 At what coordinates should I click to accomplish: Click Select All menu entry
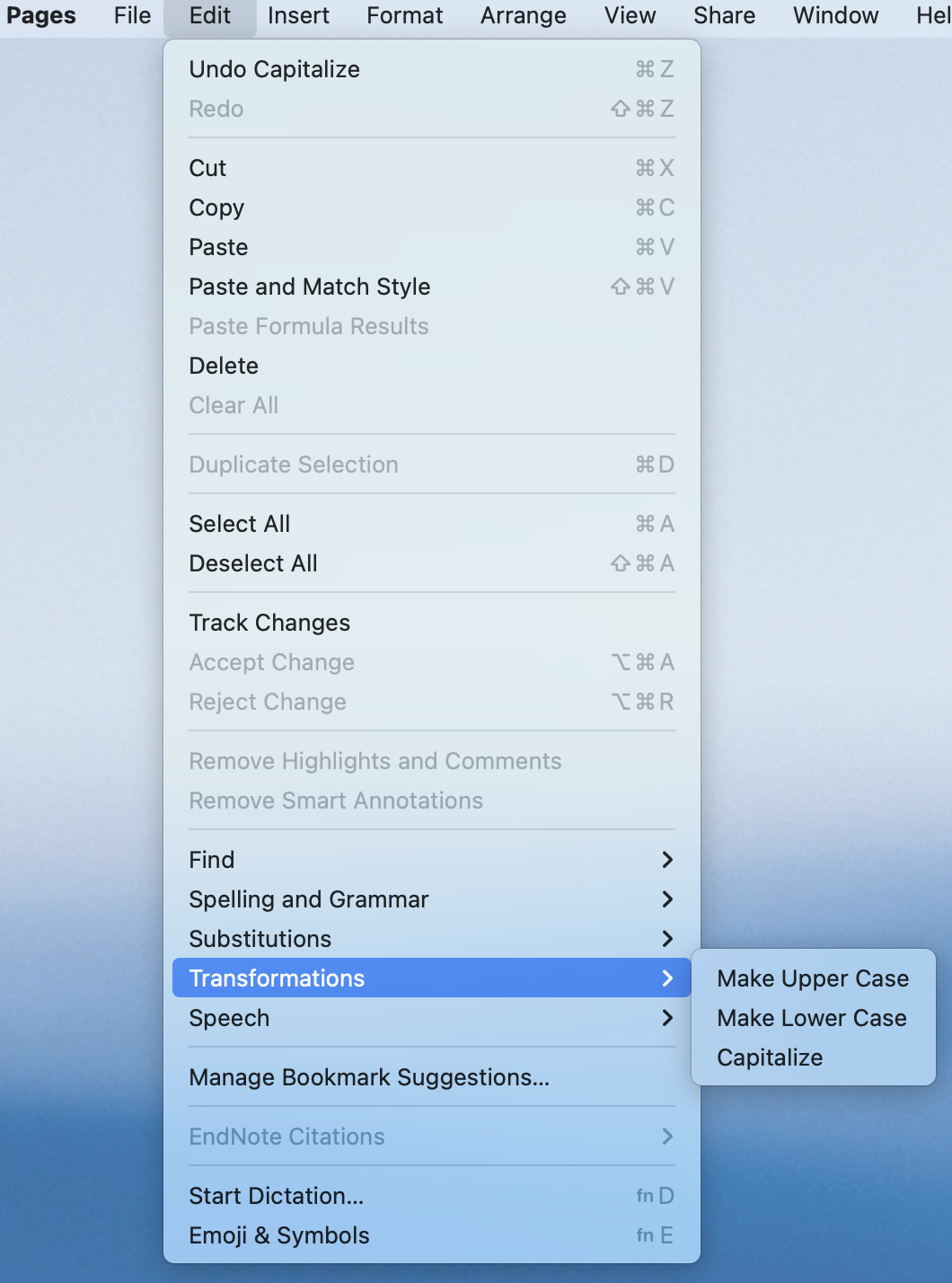point(239,524)
